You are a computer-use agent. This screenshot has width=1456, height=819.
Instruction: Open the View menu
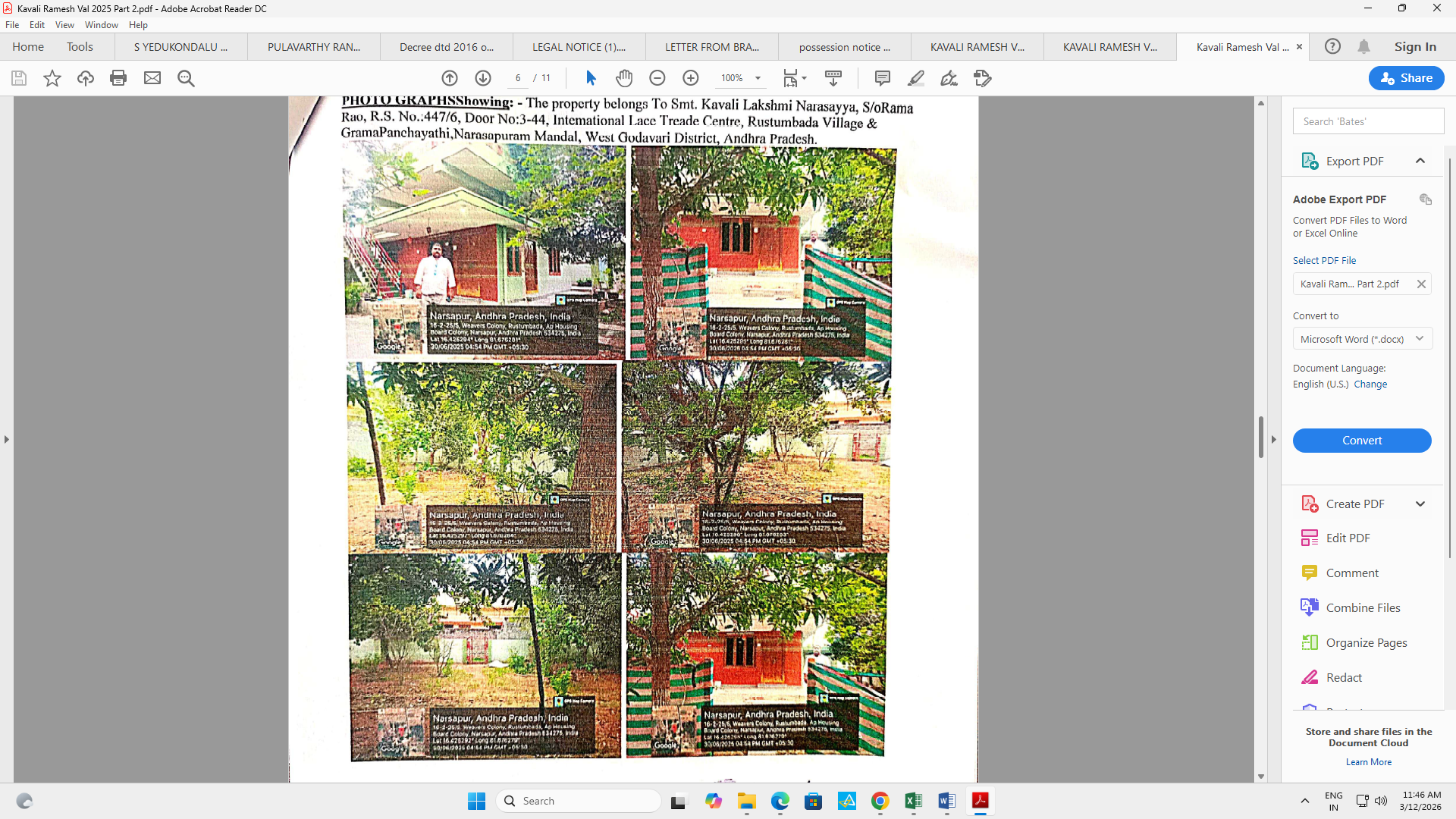coord(64,25)
